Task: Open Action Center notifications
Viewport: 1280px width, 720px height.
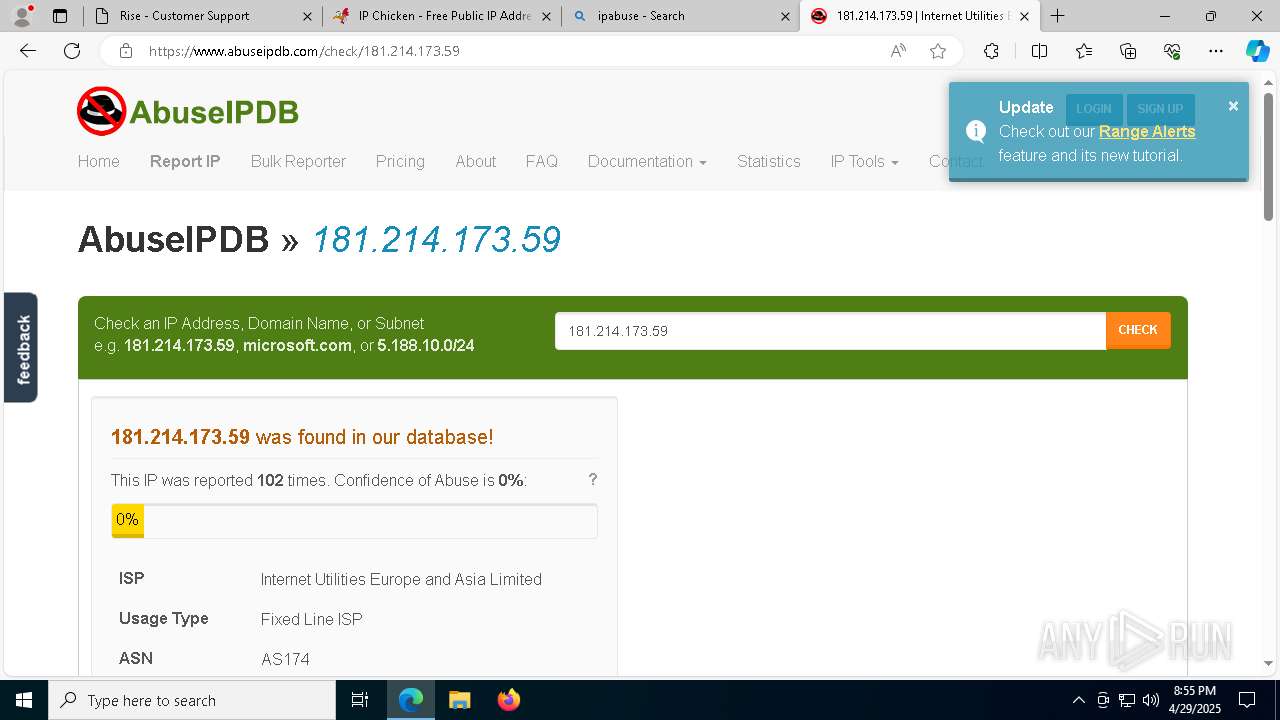Action: (x=1247, y=700)
